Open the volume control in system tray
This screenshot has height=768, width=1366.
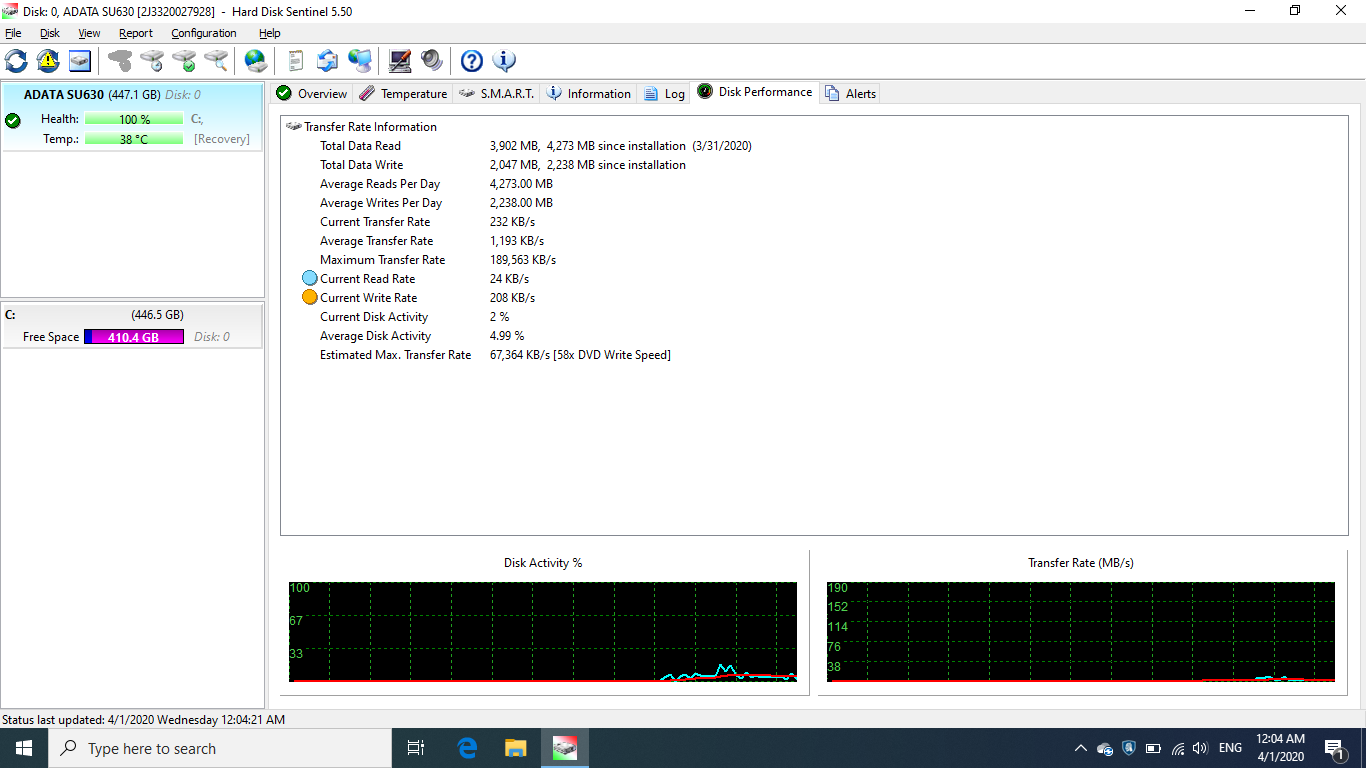(x=1200, y=748)
